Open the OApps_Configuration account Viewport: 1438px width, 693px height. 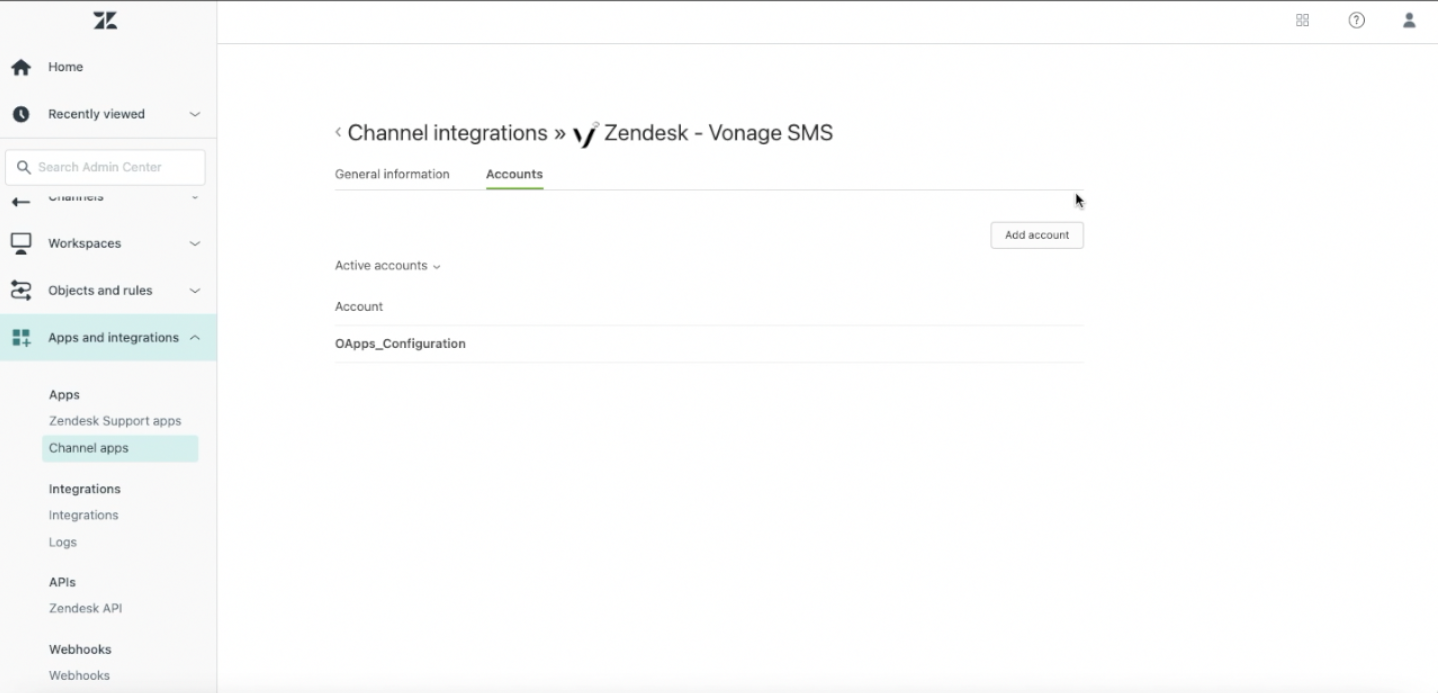(400, 344)
